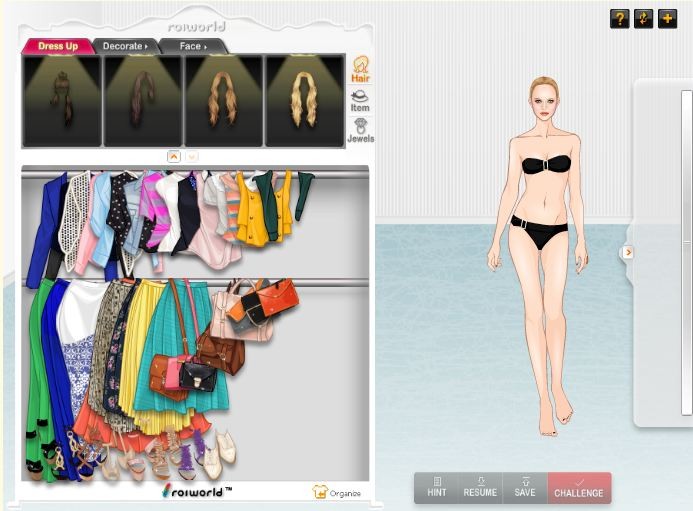Open the Face tab
Image resolution: width=693 pixels, height=511 pixels.
point(193,46)
